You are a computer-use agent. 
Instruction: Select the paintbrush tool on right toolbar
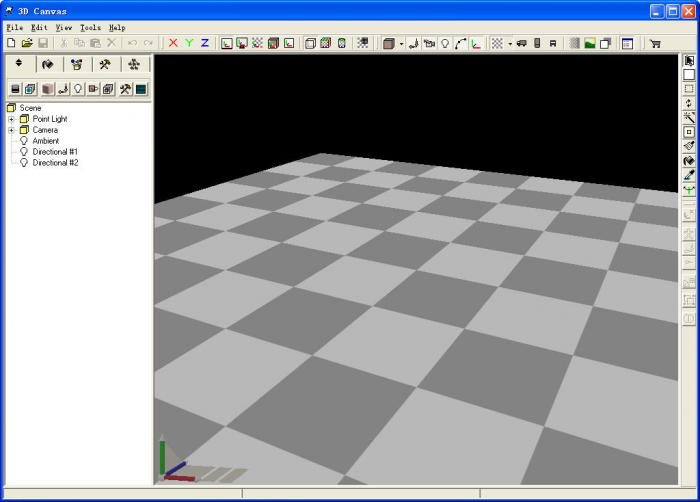click(x=689, y=146)
